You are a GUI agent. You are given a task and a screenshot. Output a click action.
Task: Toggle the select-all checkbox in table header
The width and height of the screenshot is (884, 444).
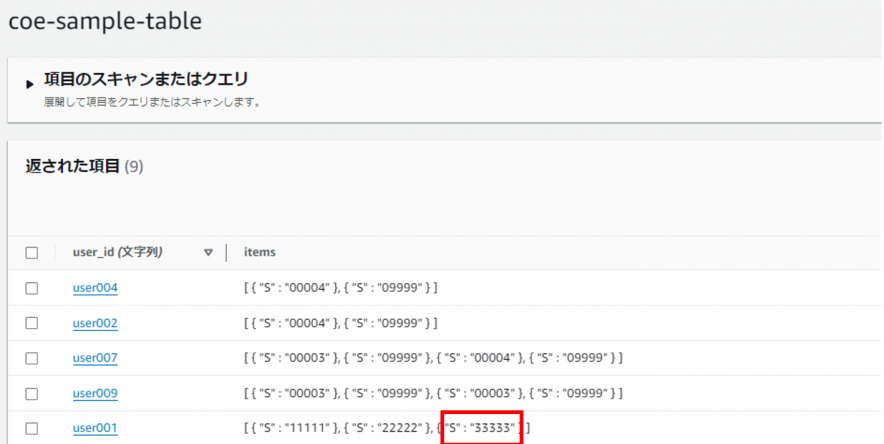click(31, 253)
